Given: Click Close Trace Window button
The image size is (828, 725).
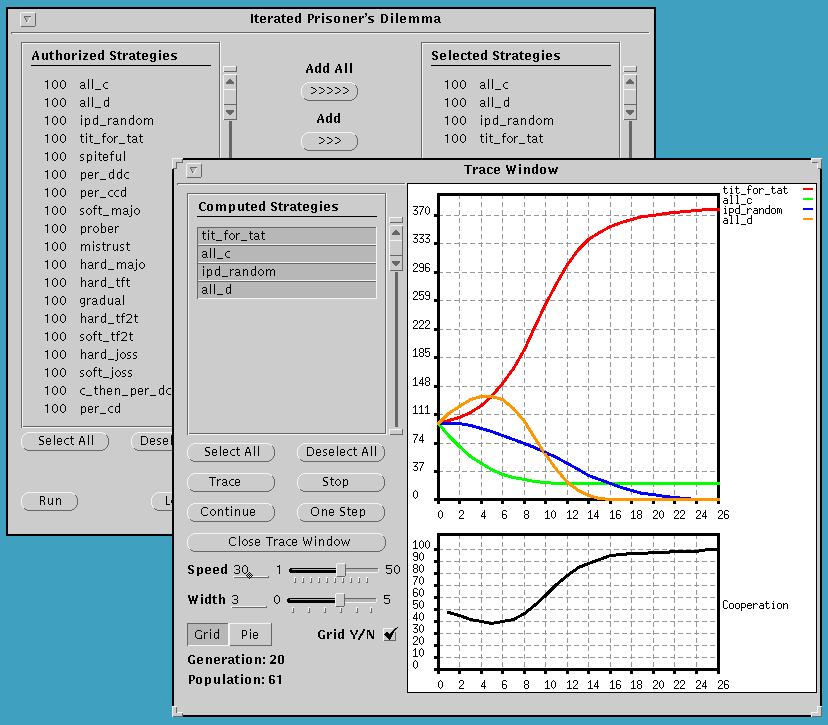Looking at the screenshot, I should (286, 542).
